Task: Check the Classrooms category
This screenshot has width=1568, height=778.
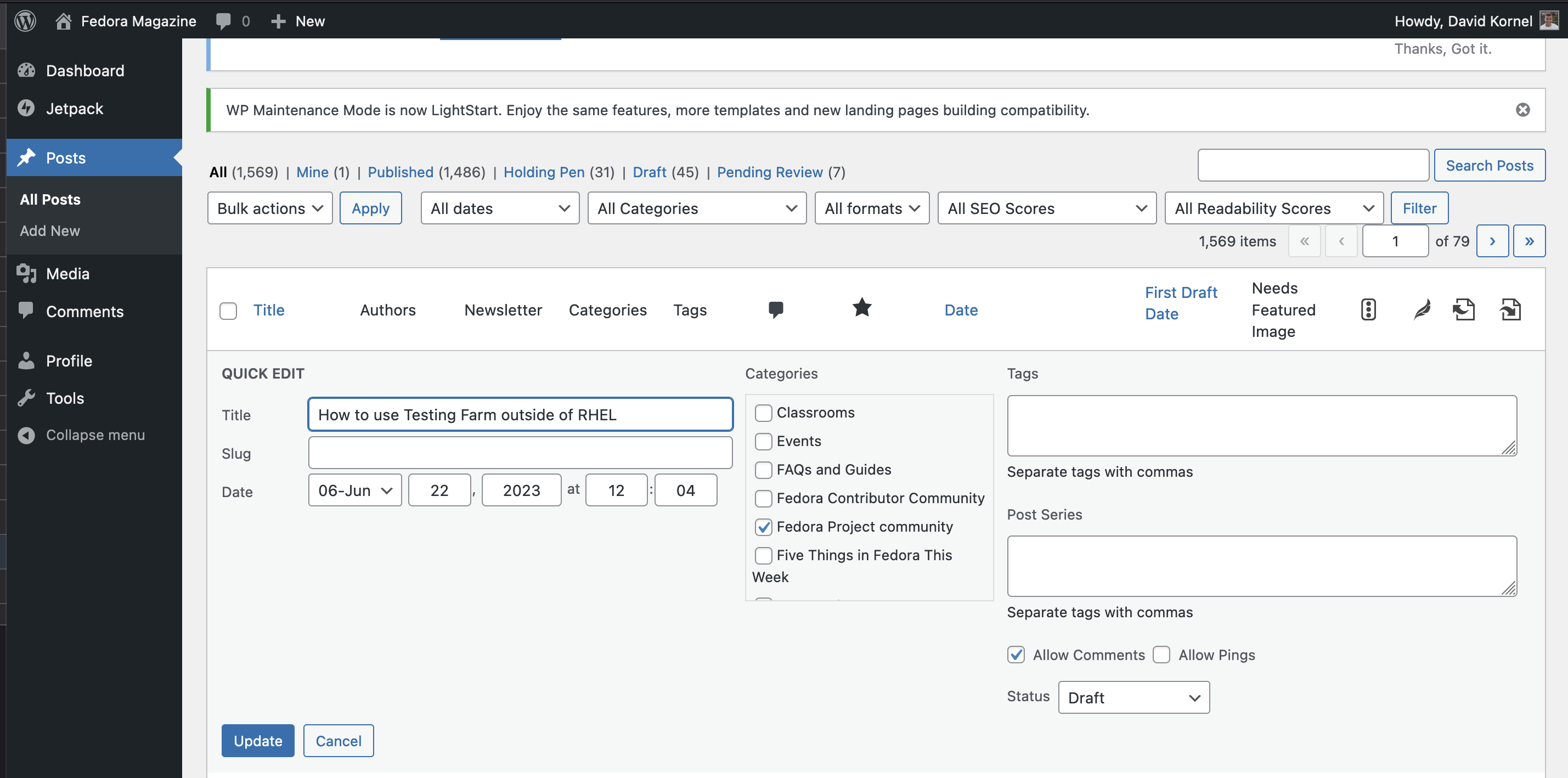Action: [763, 413]
